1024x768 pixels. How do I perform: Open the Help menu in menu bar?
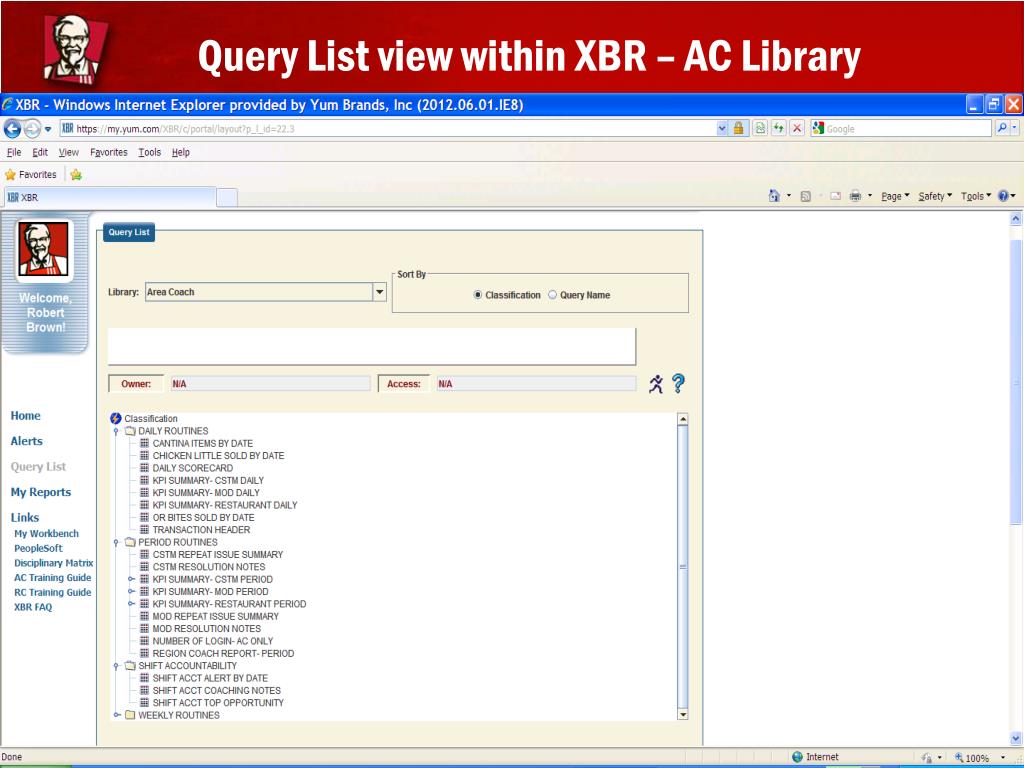click(181, 152)
